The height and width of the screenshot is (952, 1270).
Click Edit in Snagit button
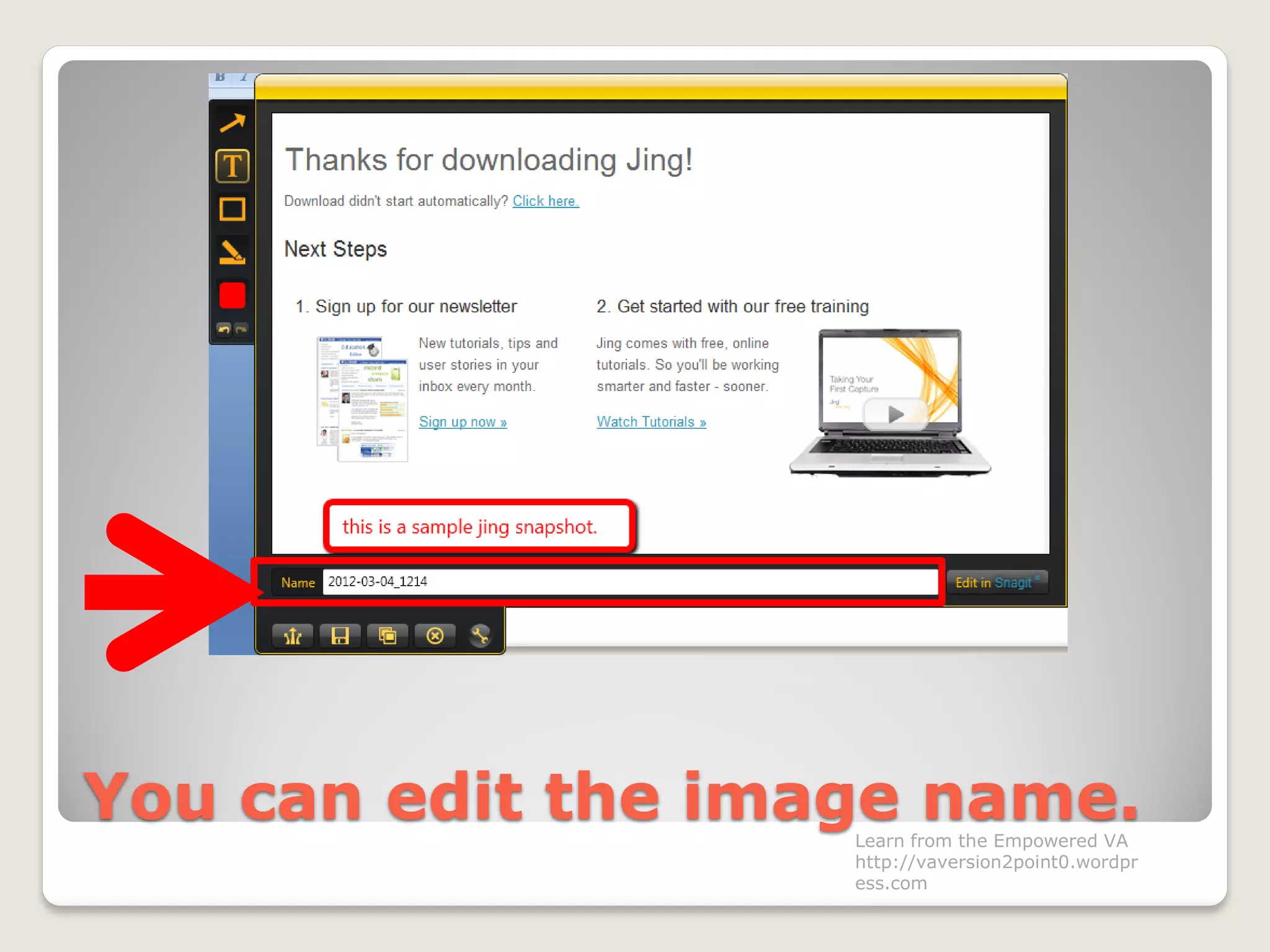coord(997,583)
